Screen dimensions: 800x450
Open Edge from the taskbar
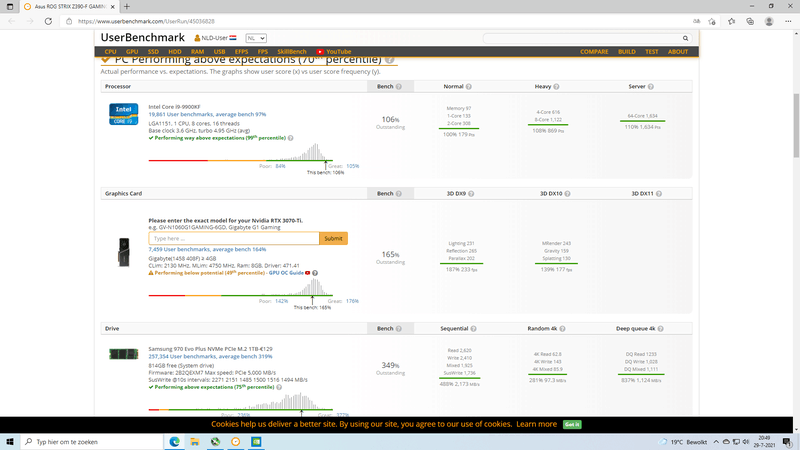pos(174,442)
